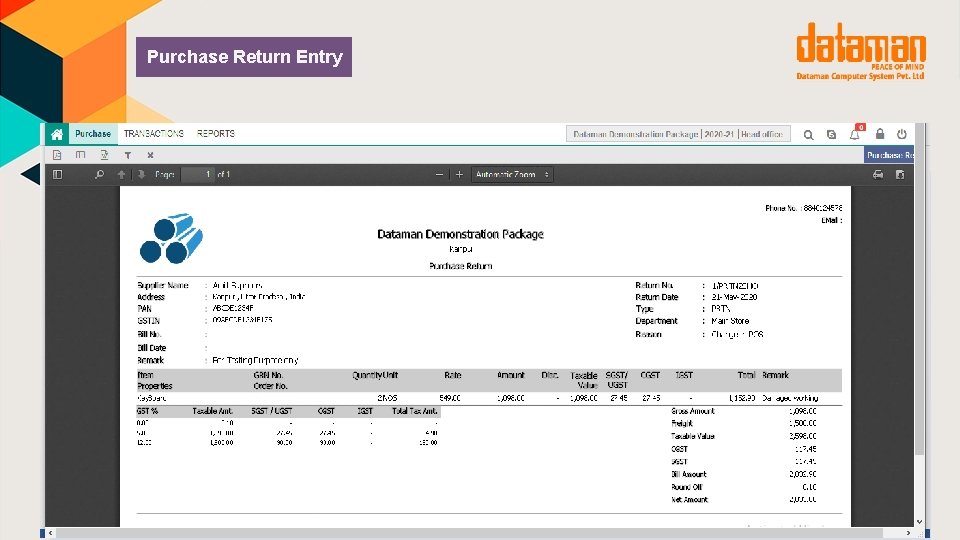The height and width of the screenshot is (540, 960).
Task: Click the 'Total Tax Amt.' column header
Action: [x=414, y=411]
